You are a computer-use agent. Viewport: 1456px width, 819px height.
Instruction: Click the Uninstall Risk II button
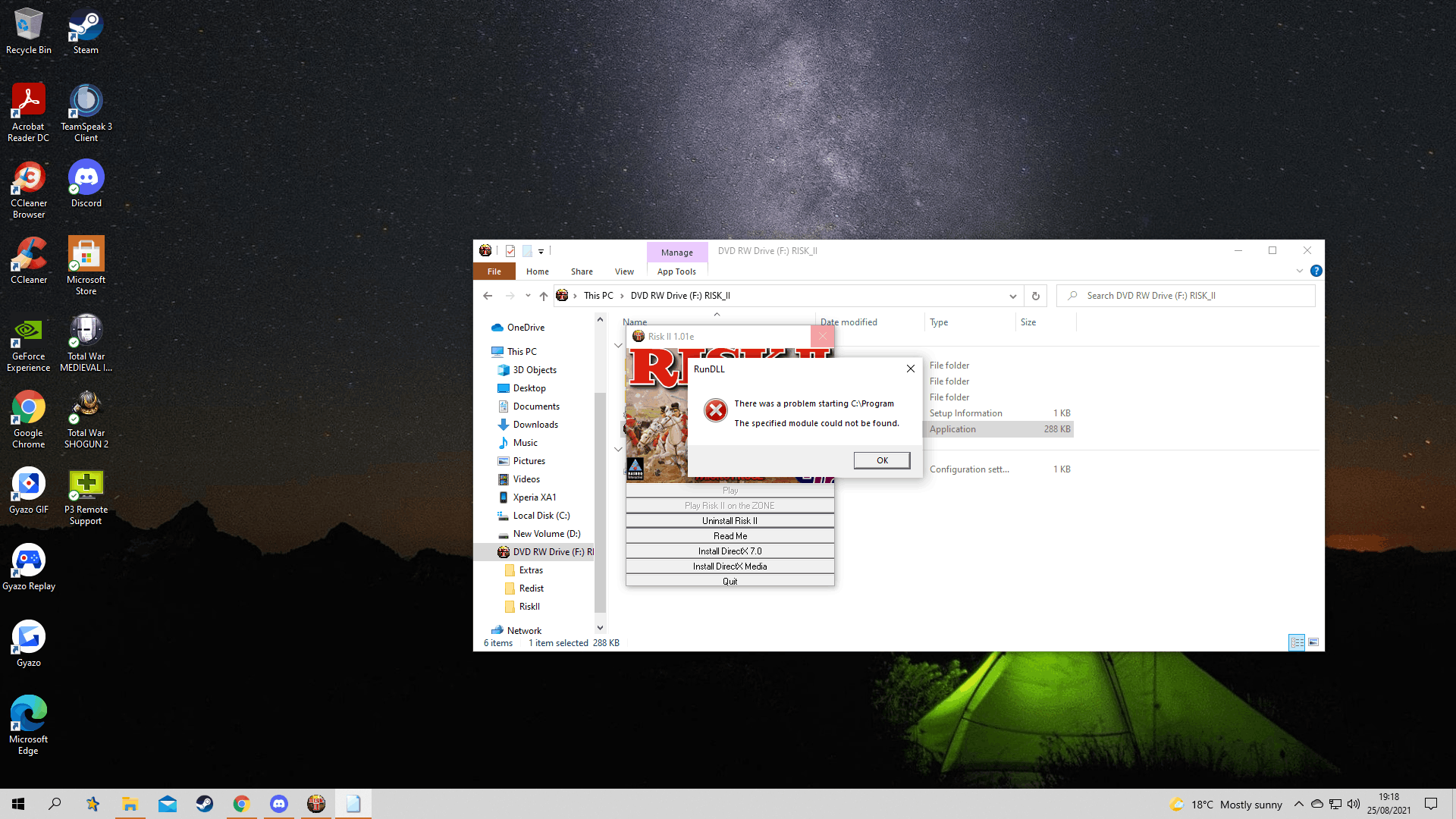coord(730,521)
